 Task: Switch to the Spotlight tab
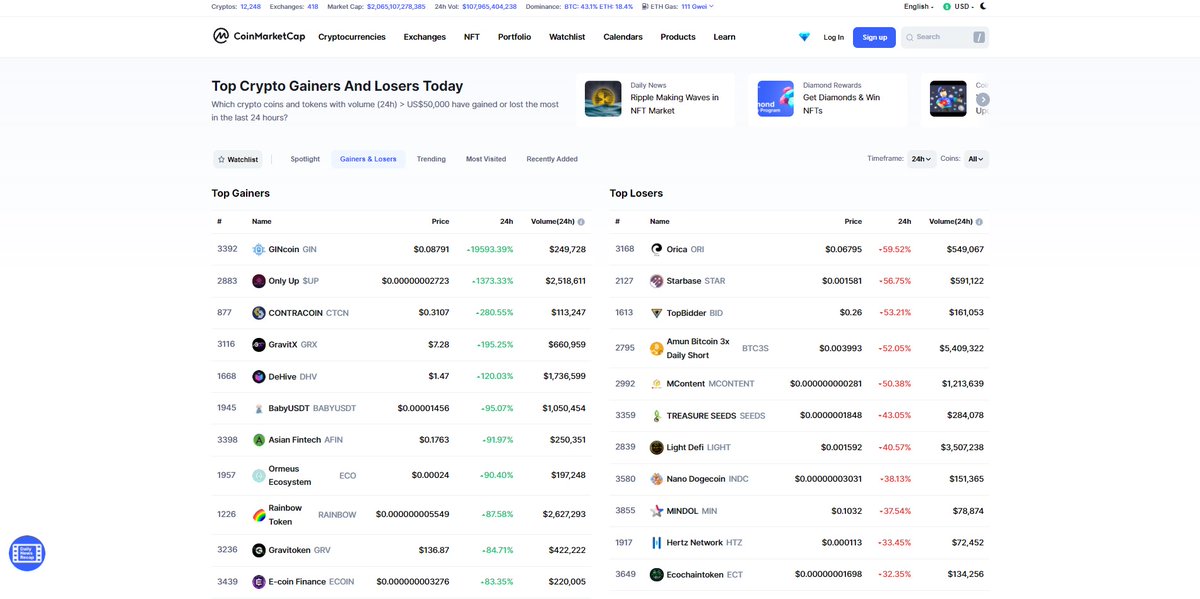(x=305, y=159)
